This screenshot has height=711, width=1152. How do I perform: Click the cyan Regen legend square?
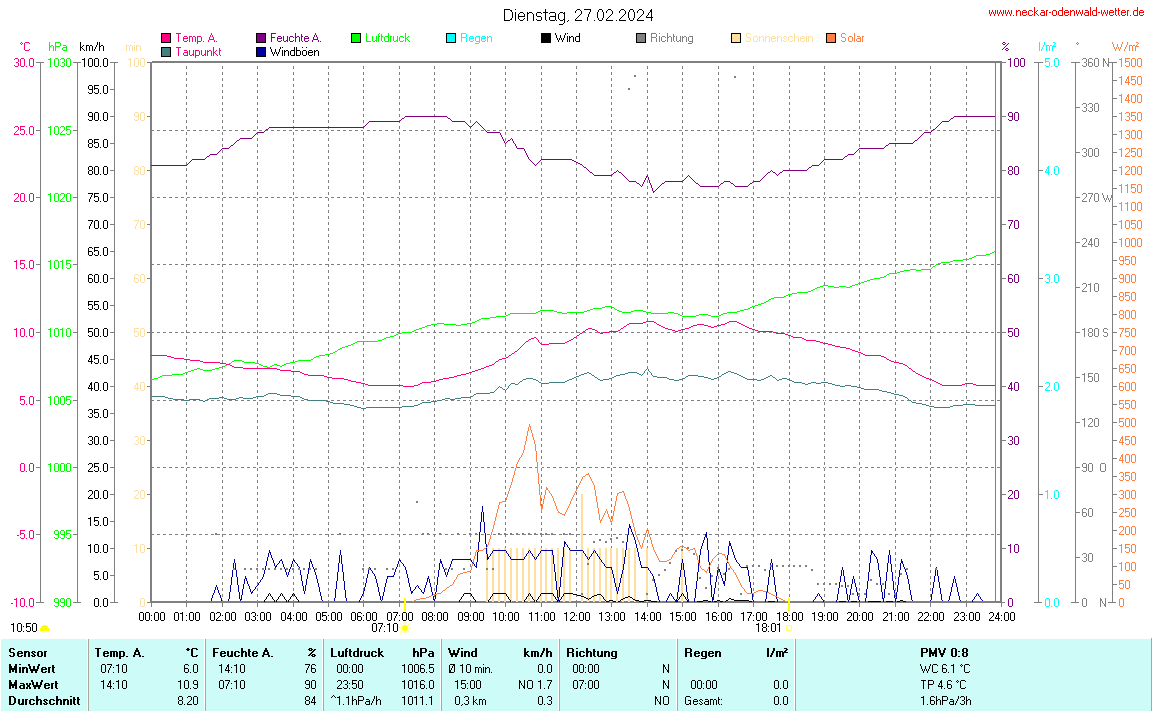pyautogui.click(x=451, y=38)
